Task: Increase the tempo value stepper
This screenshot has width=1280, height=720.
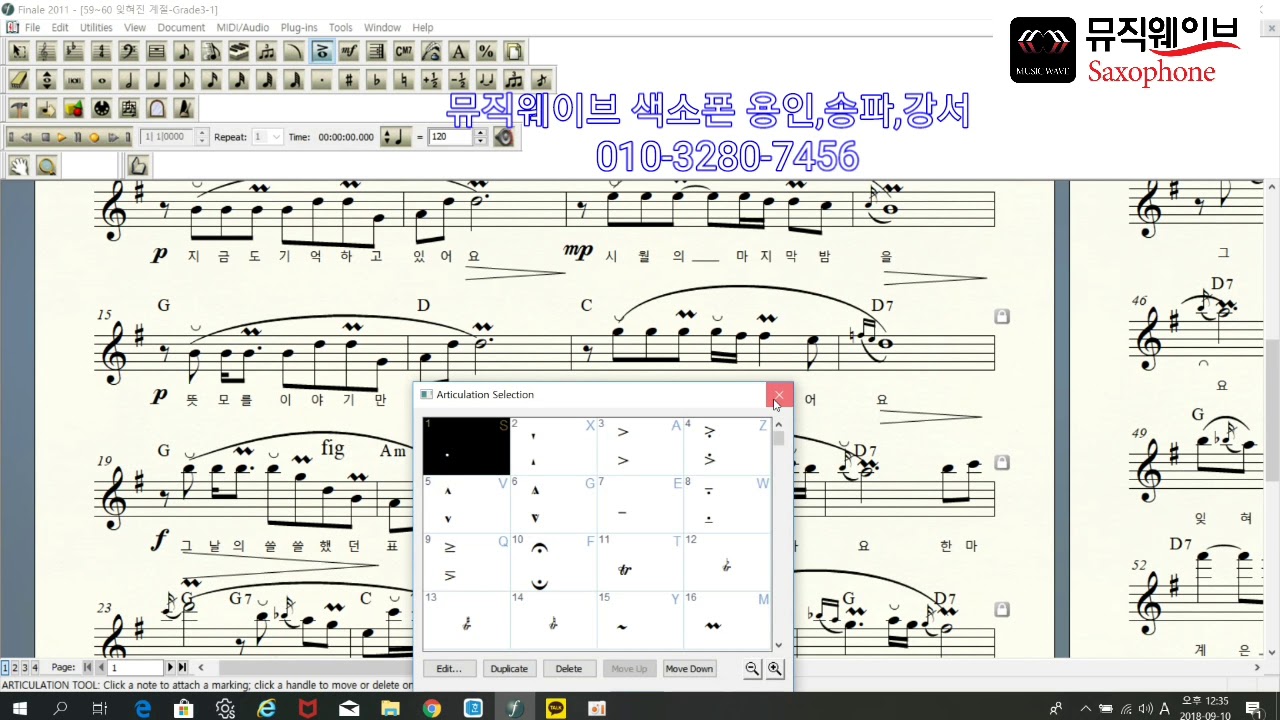Action: (x=480, y=132)
